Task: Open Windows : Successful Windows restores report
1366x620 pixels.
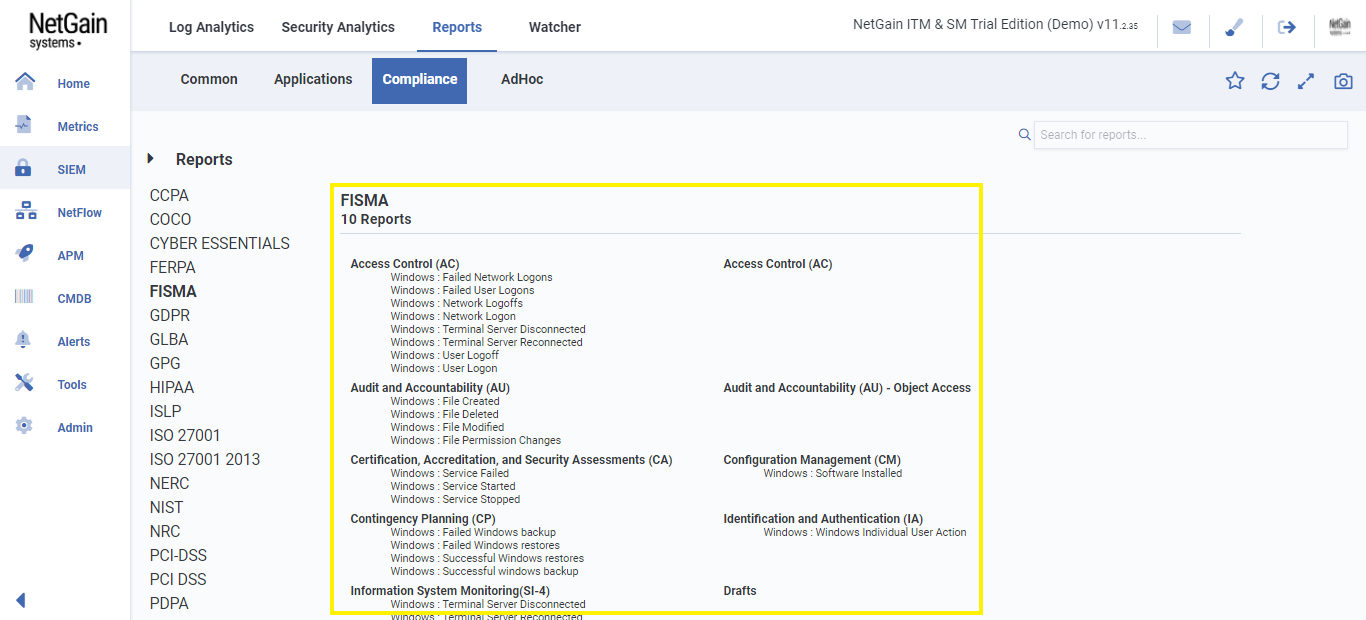Action: [487, 558]
